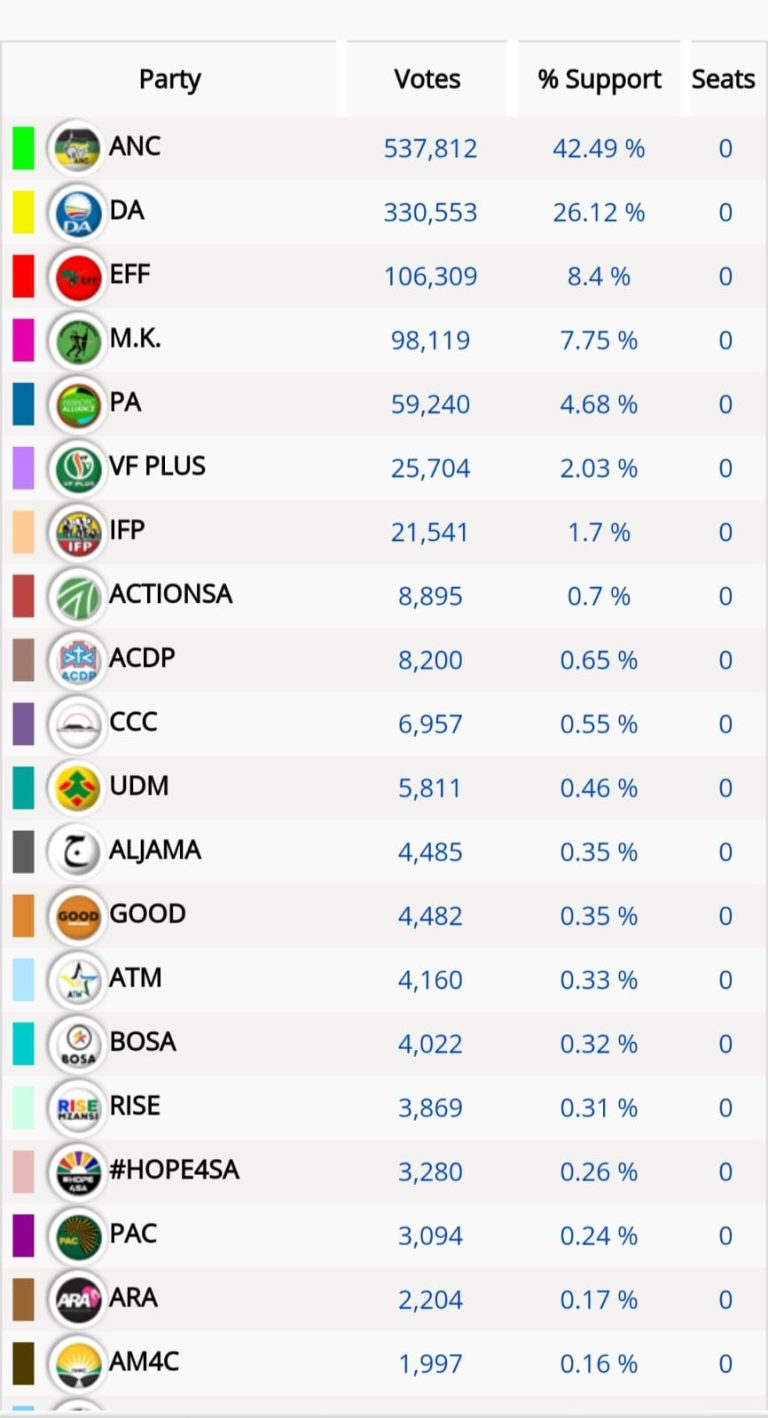
Task: Click DA's 26.12 % support value
Action: coord(599,213)
